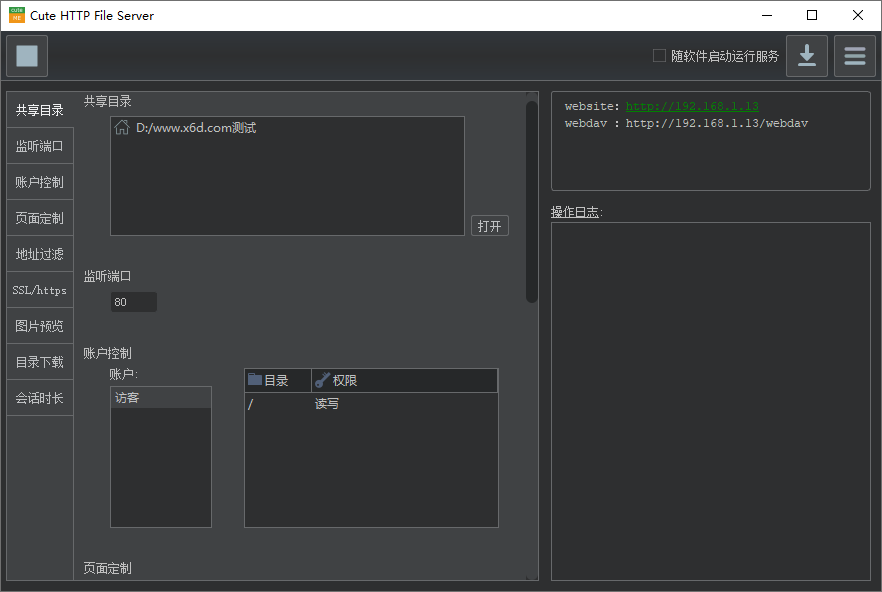Click the download arrow toolbar icon
The height and width of the screenshot is (592, 882).
tap(806, 56)
